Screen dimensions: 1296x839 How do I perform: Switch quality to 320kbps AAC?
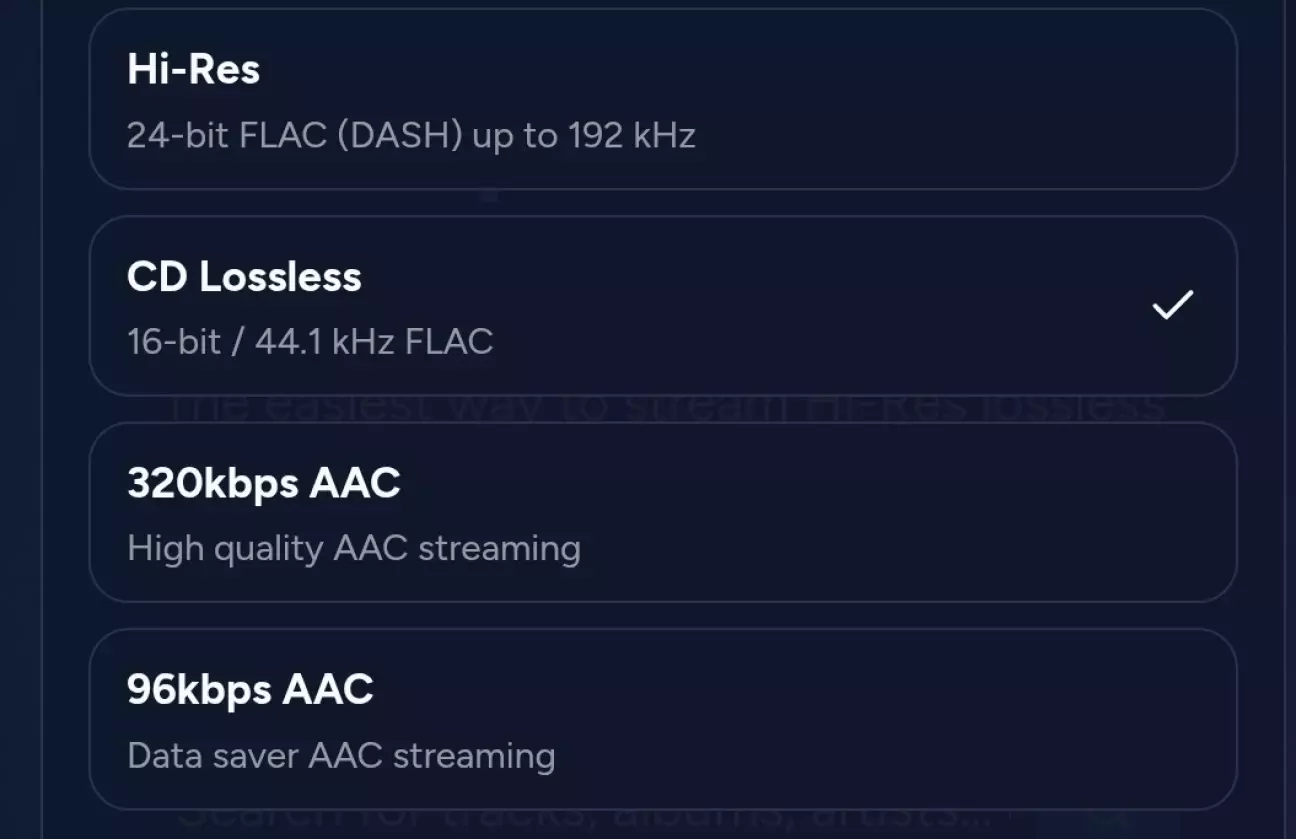662,512
